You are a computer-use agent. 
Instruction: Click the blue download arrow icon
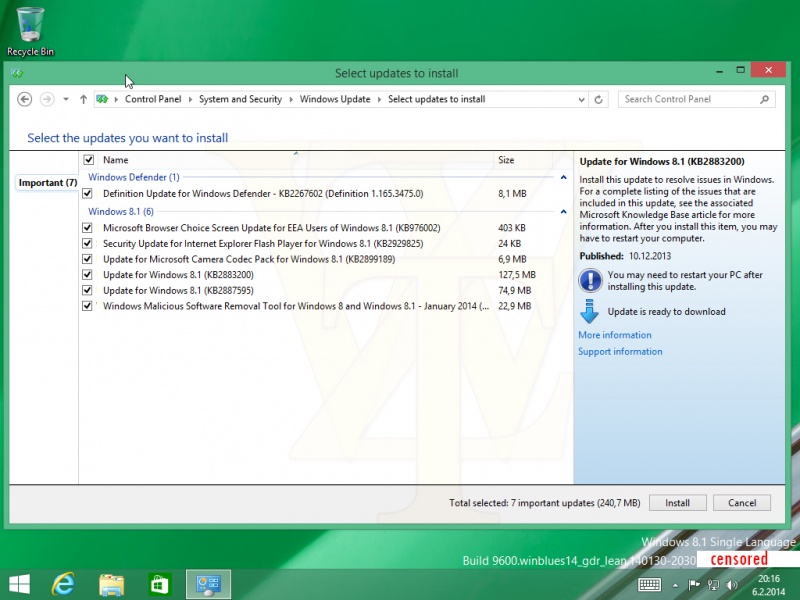coord(589,311)
